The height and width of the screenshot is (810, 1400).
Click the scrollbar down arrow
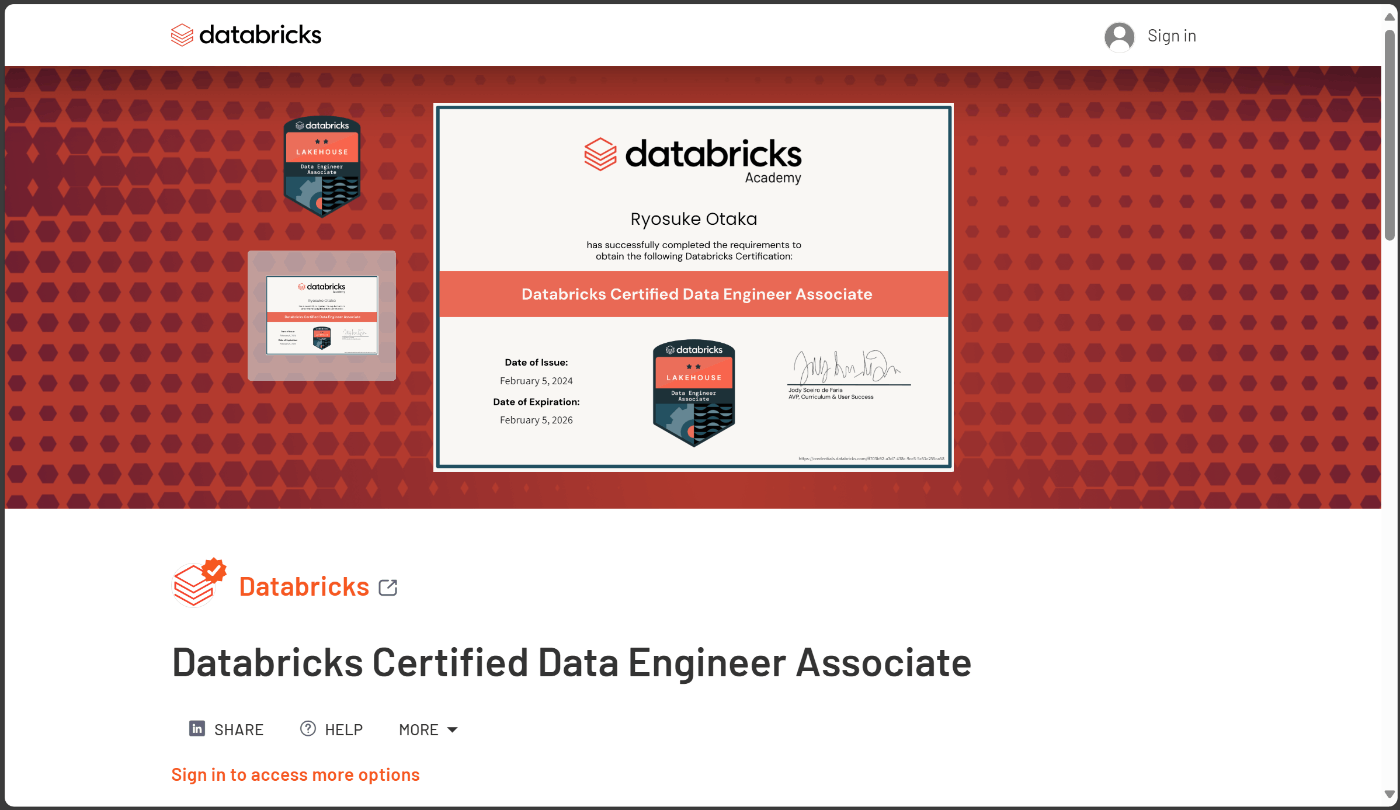pos(1389,795)
